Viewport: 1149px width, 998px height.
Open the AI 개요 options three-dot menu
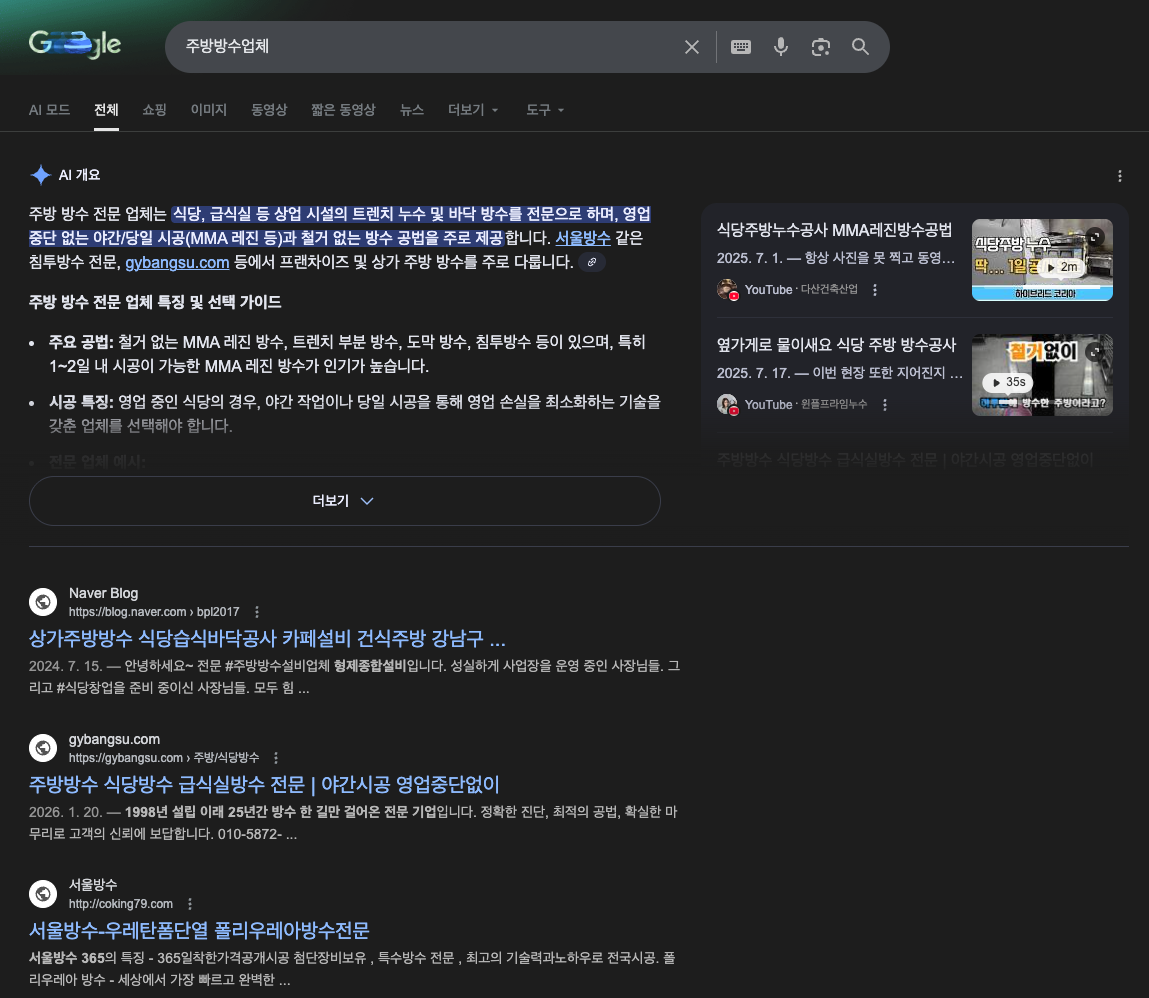click(x=1120, y=175)
